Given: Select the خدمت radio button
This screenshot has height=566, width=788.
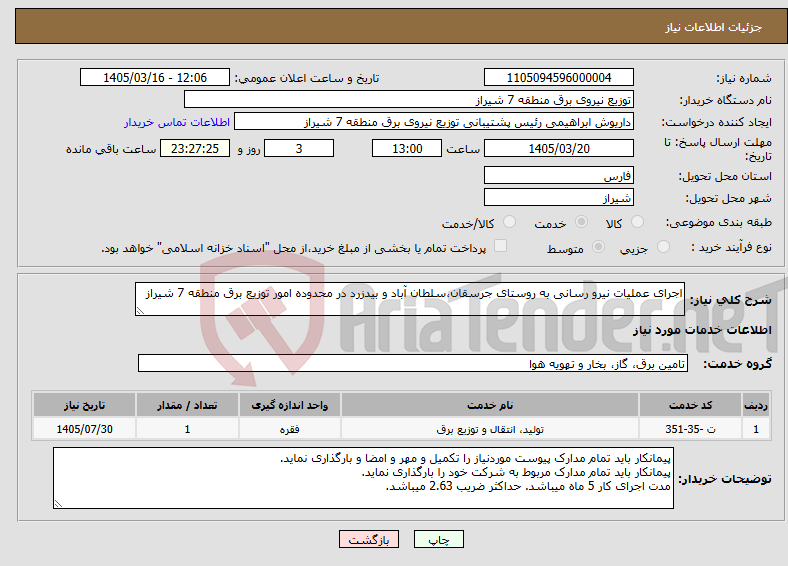Looking at the screenshot, I should (581, 222).
